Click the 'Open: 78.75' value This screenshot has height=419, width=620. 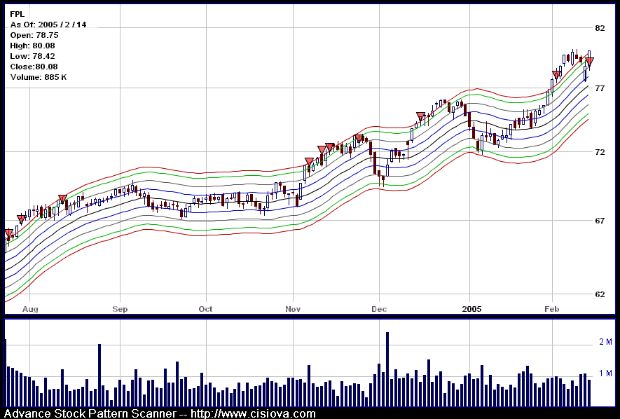coord(34,35)
